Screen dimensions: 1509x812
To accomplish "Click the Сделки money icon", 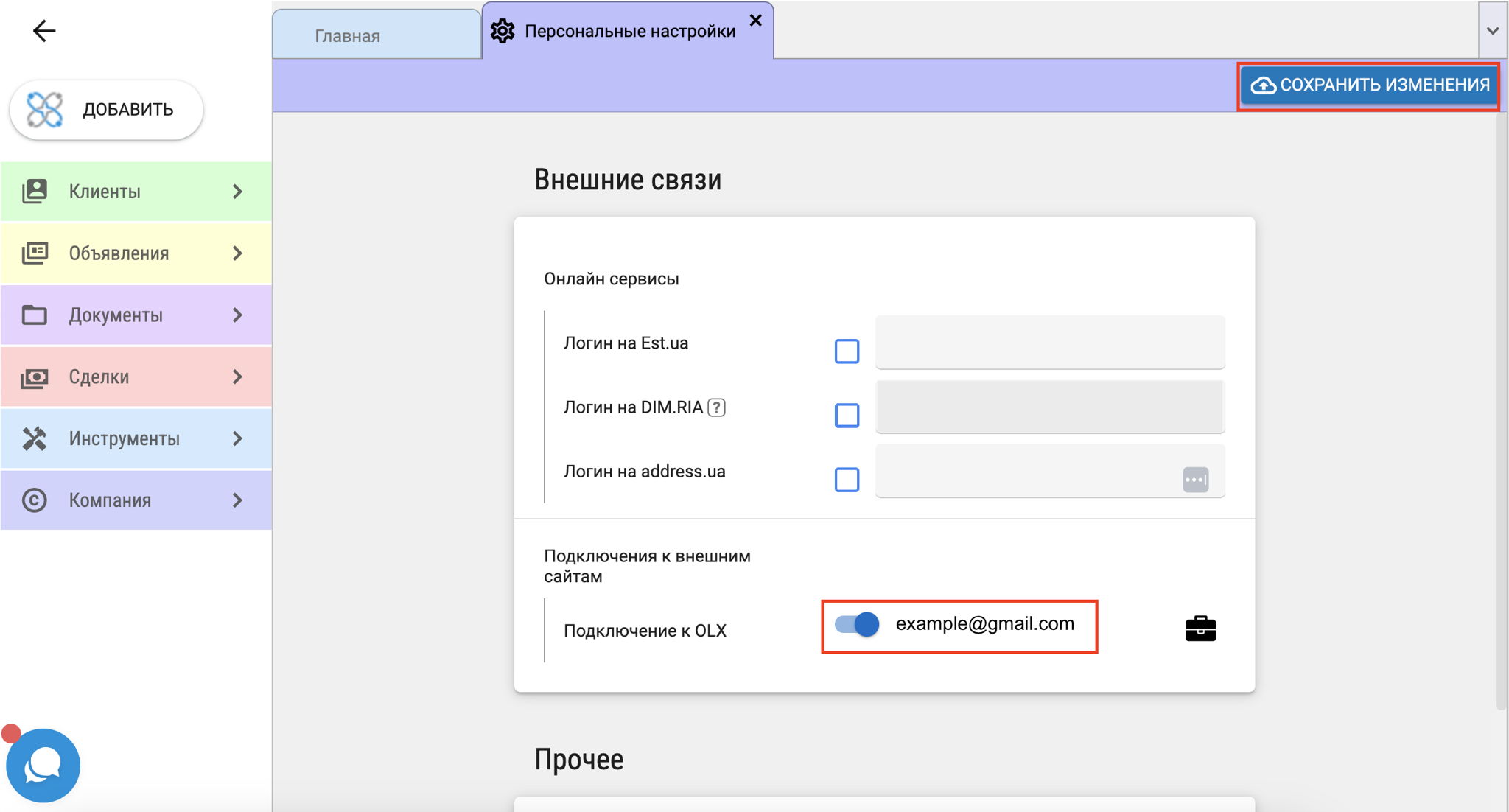I will 34,377.
